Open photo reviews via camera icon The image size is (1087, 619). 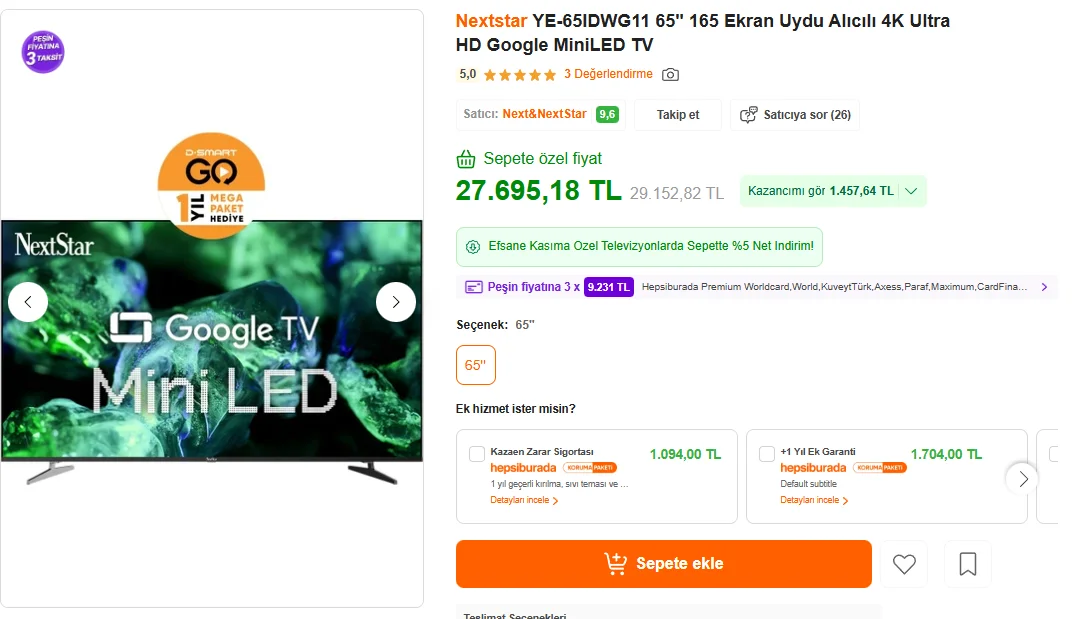pyautogui.click(x=670, y=74)
